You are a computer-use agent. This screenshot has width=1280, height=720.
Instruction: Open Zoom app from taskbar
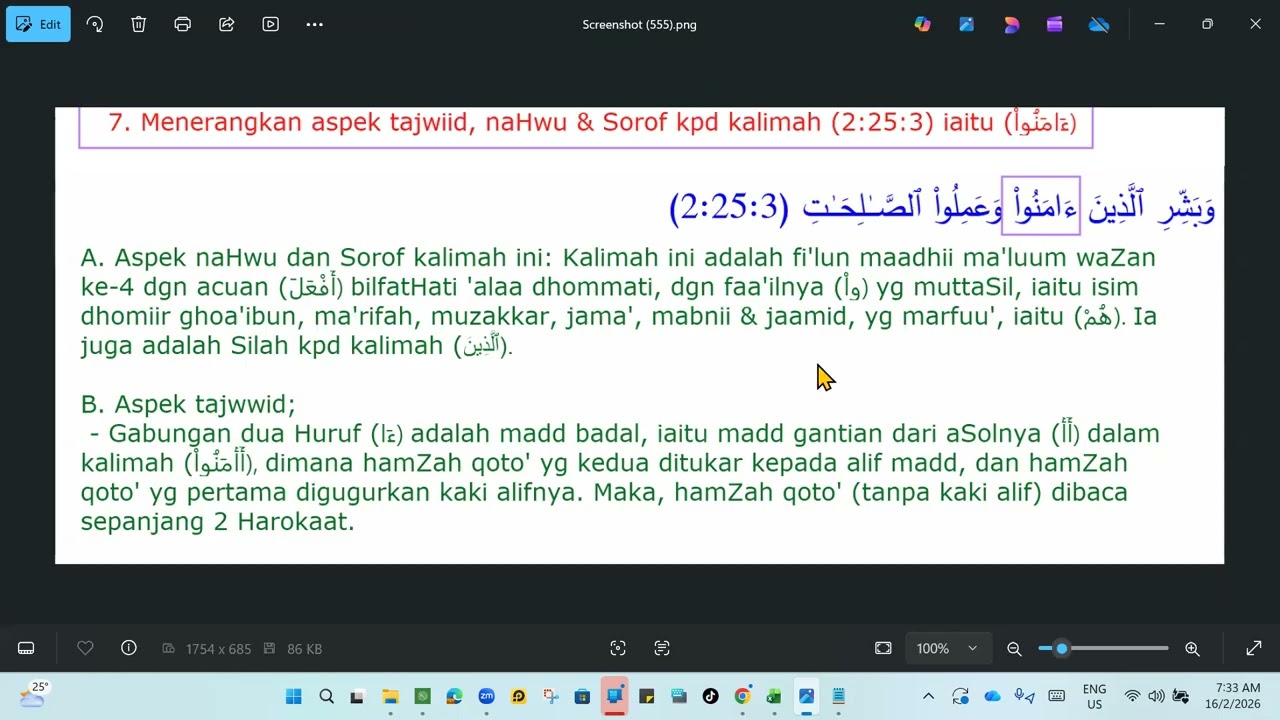(486, 696)
